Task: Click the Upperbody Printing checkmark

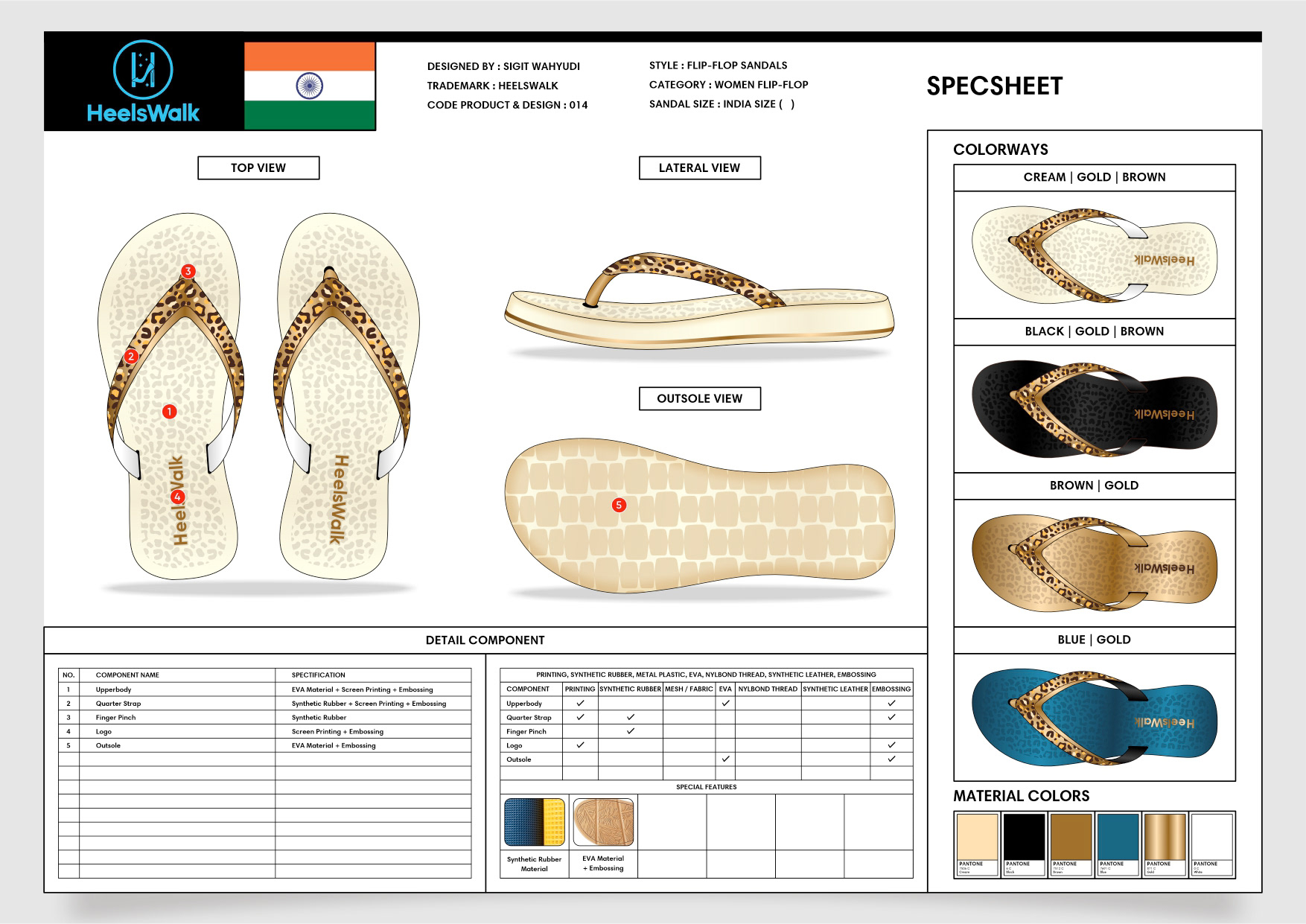Action: pyautogui.click(x=580, y=703)
